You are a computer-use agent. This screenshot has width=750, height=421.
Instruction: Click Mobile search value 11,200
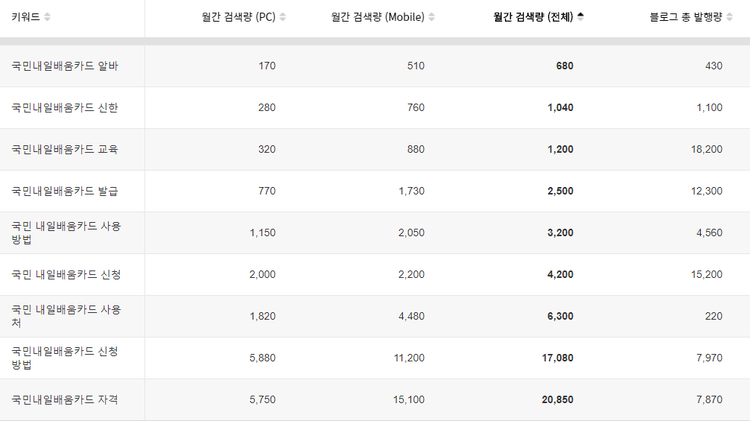click(409, 358)
